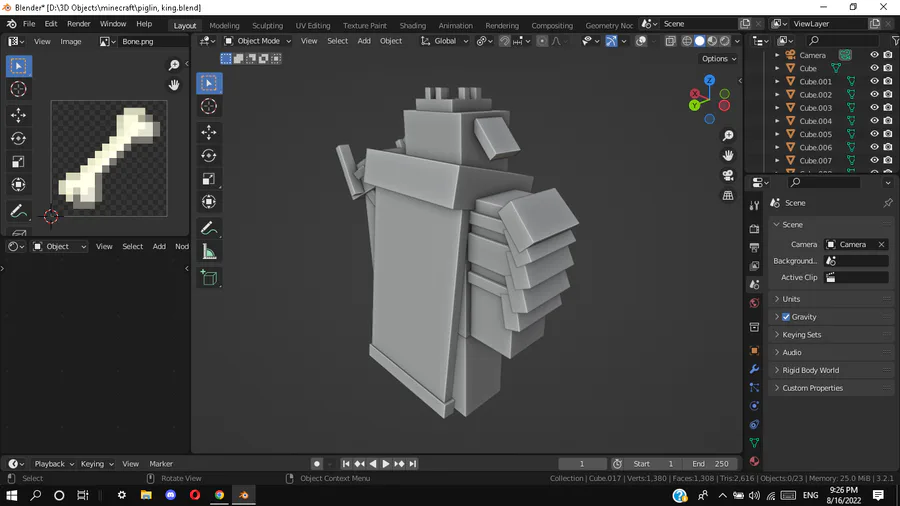The image size is (900, 506).
Task: Click the image editor zoom icon
Action: point(174,65)
